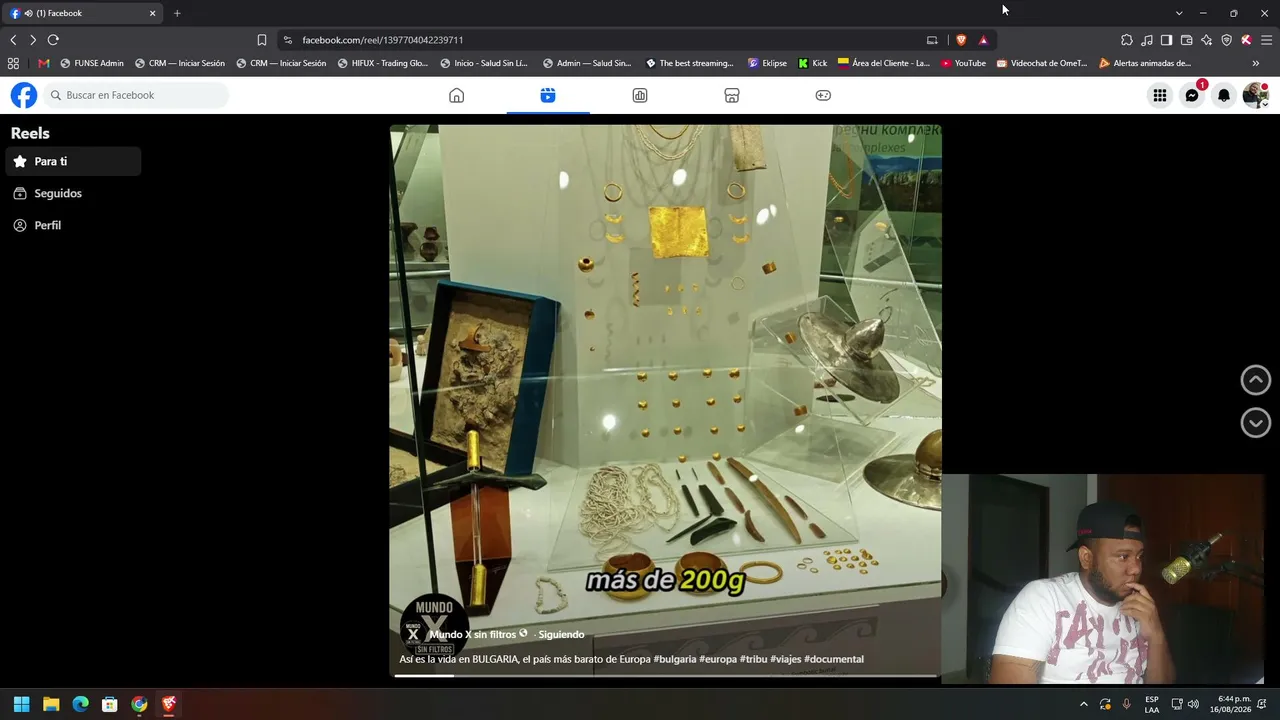Seek in the reel progress bar
This screenshot has width=1280, height=720.
665,676
